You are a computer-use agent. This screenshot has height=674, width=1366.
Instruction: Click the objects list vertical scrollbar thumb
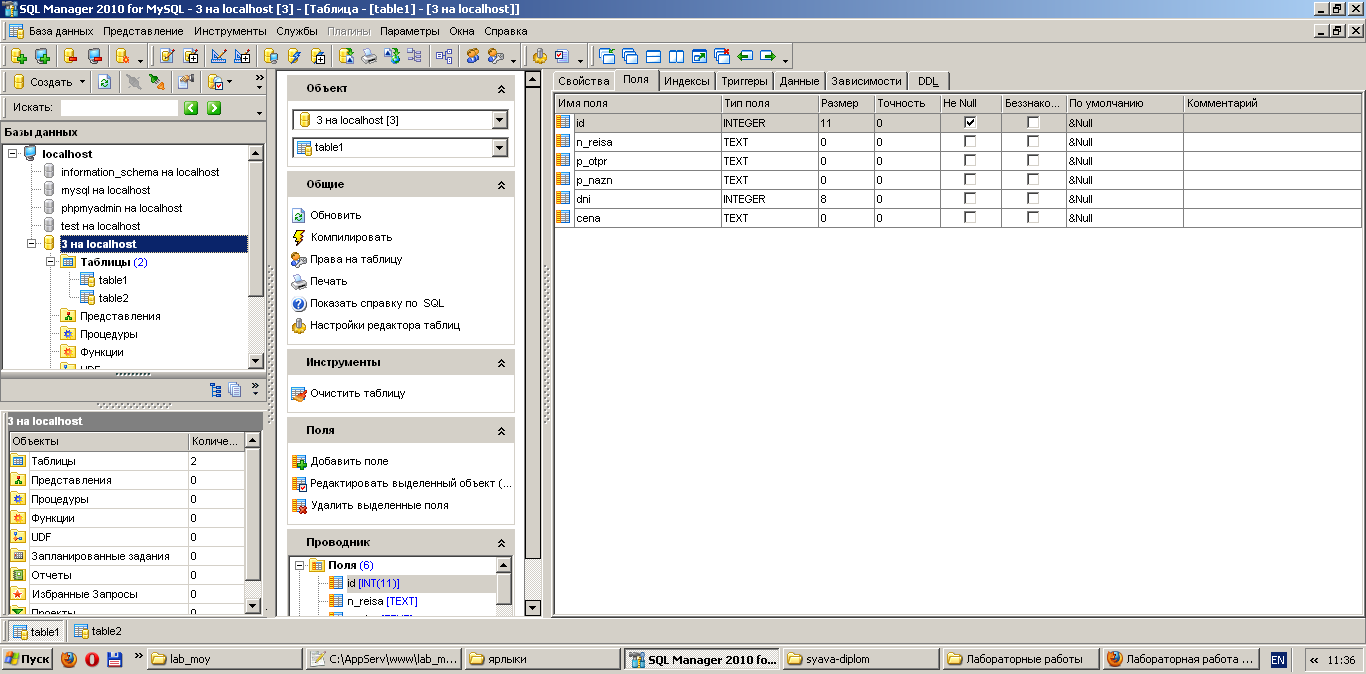(x=252, y=514)
